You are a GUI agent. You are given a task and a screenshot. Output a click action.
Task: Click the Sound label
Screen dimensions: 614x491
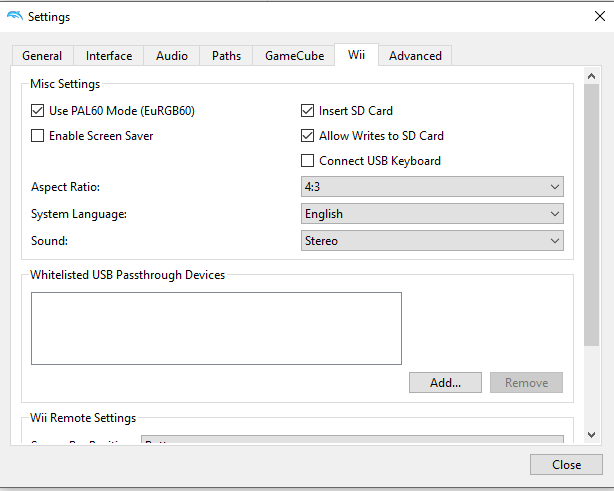(x=49, y=241)
